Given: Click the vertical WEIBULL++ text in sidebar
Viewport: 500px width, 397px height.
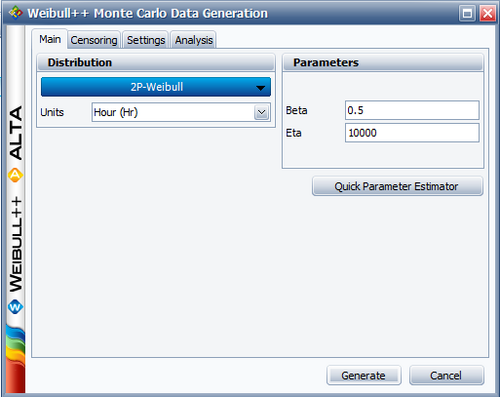Looking at the screenshot, I should click(x=16, y=245).
